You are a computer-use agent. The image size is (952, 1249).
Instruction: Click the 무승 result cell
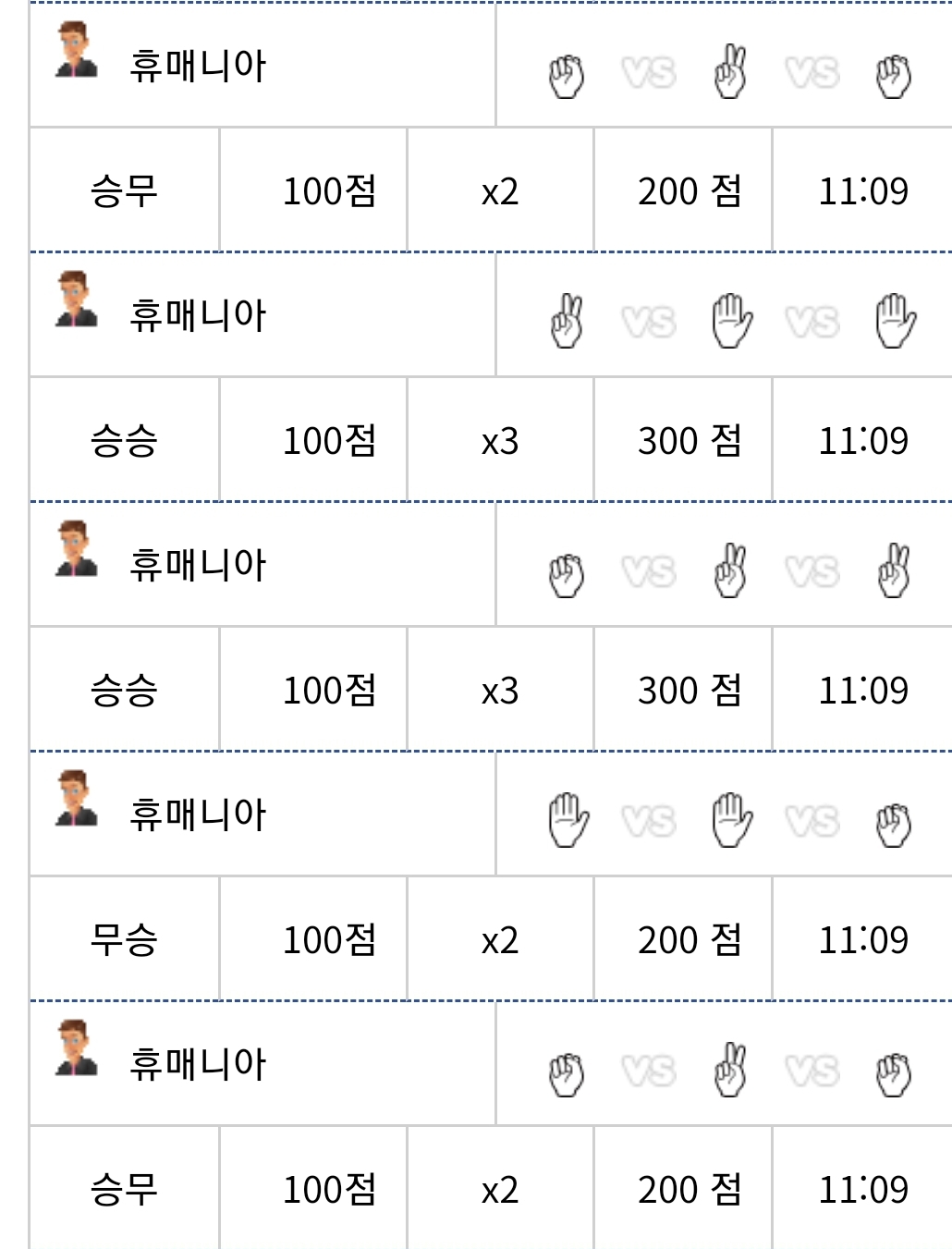click(x=124, y=939)
